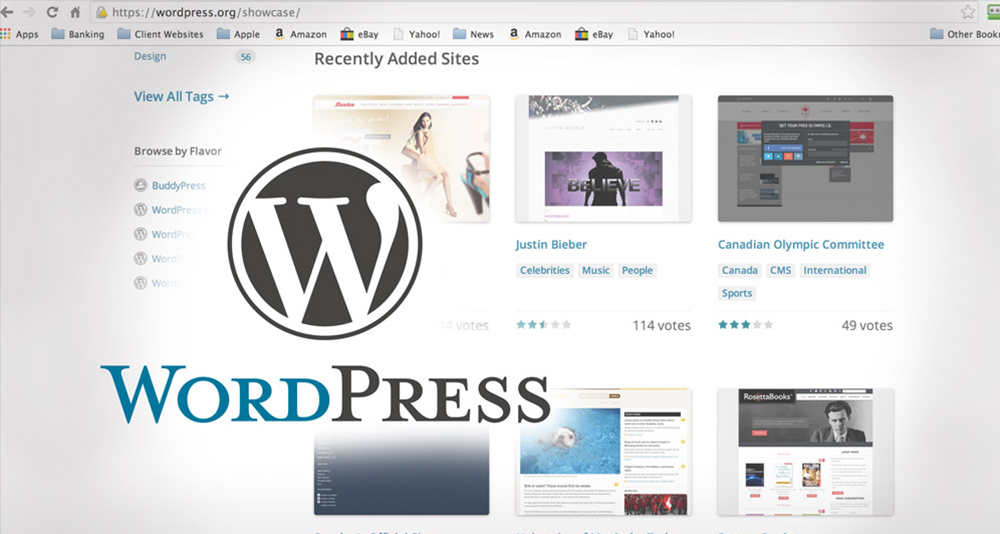Reload the page with the refresh icon
The image size is (1000, 534).
coord(52,12)
